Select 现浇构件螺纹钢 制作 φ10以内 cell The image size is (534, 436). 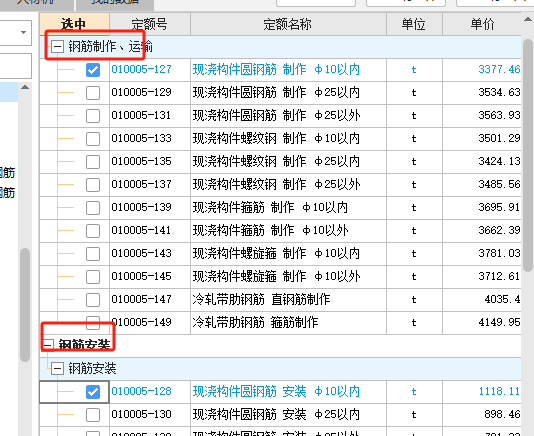coord(288,139)
